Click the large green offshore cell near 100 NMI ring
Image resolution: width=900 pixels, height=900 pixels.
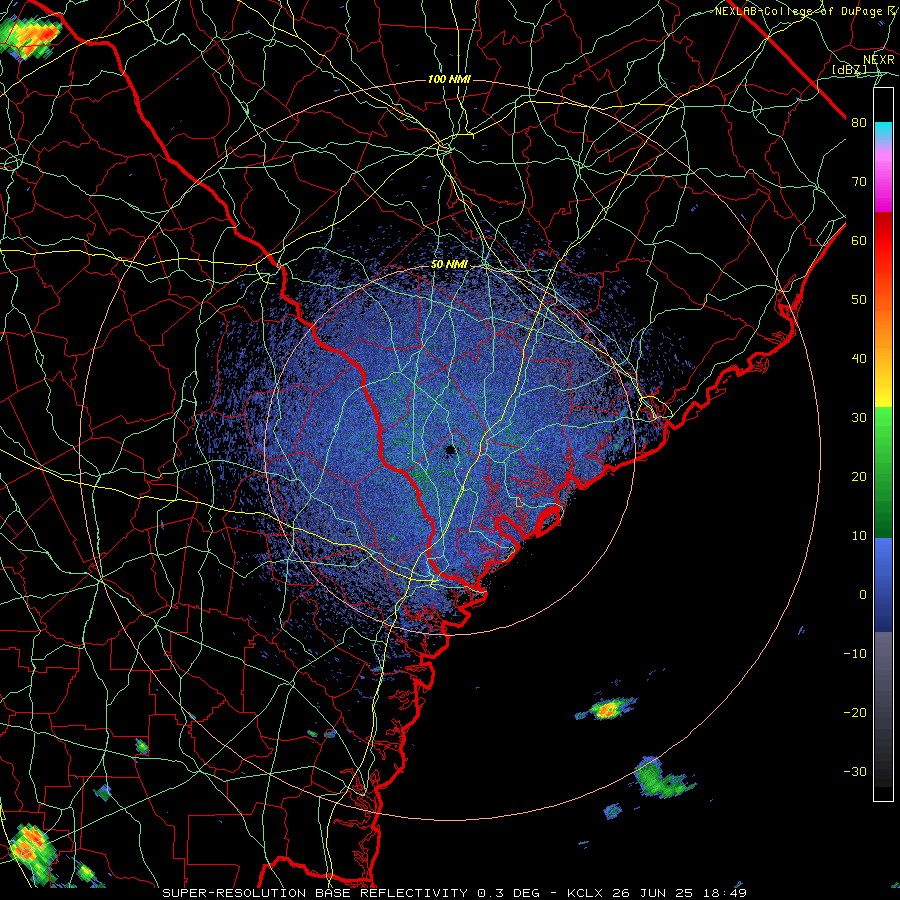click(663, 779)
